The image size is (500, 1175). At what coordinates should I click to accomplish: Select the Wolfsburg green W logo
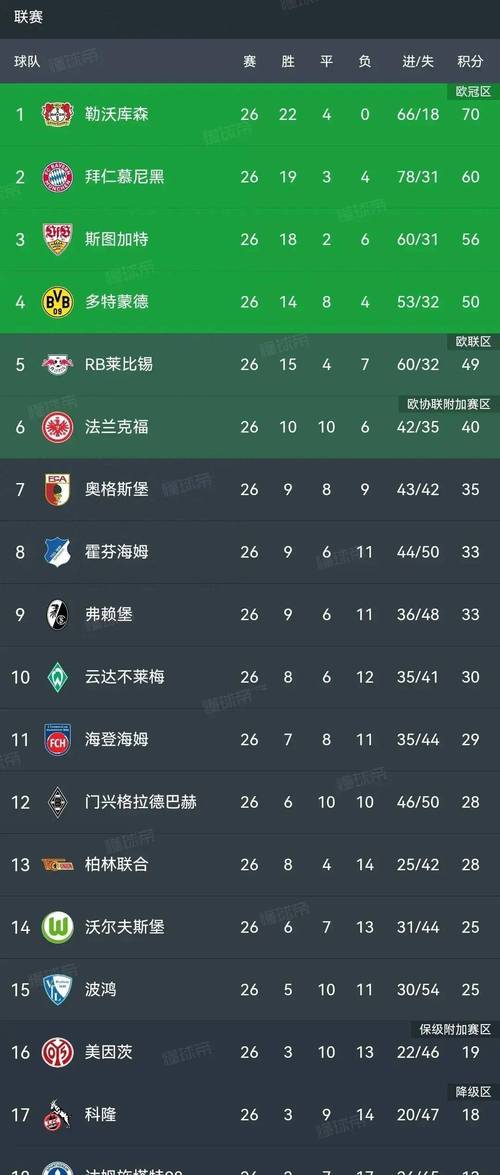point(57,927)
